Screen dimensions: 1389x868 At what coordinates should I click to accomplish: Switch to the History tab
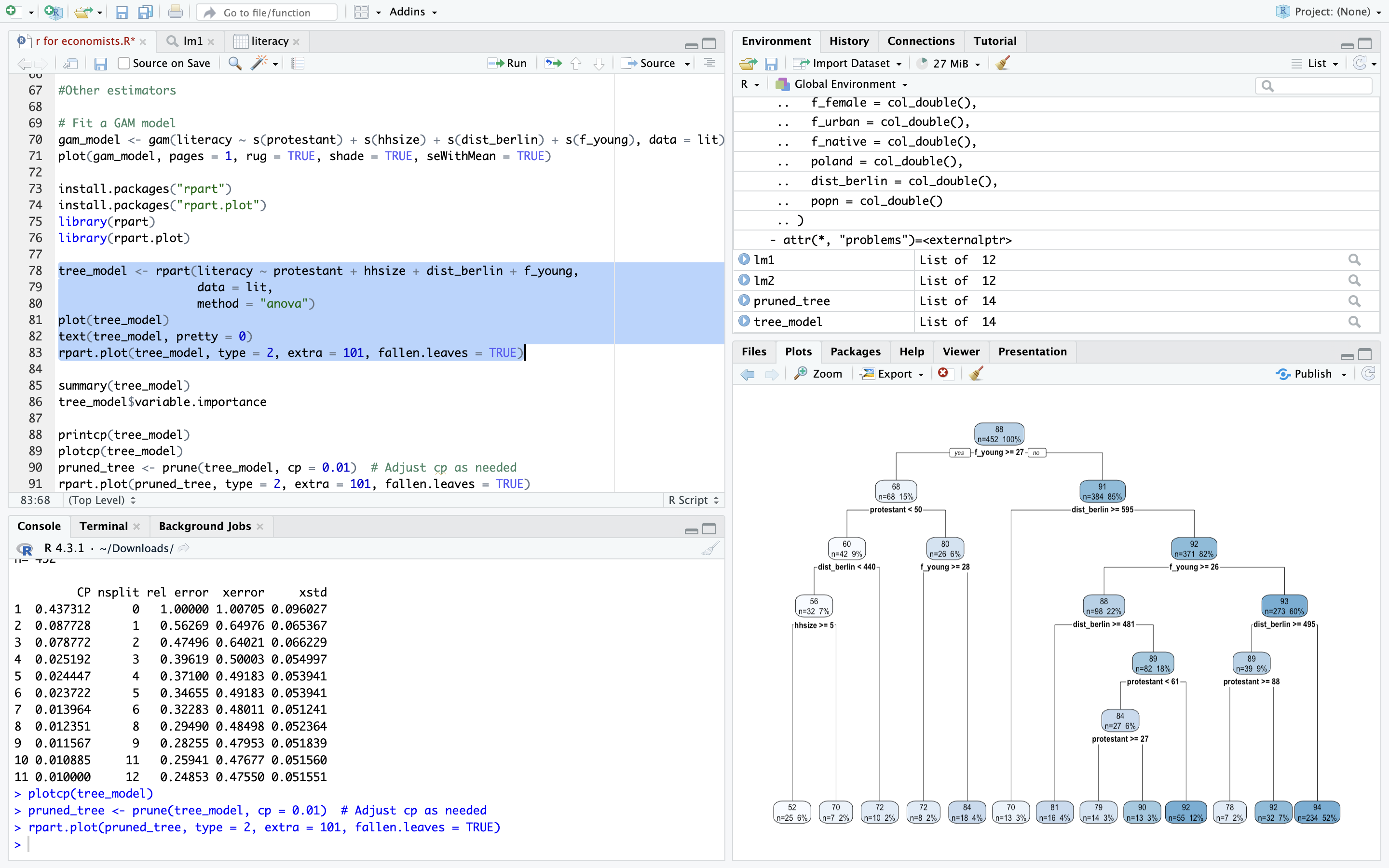click(x=849, y=41)
